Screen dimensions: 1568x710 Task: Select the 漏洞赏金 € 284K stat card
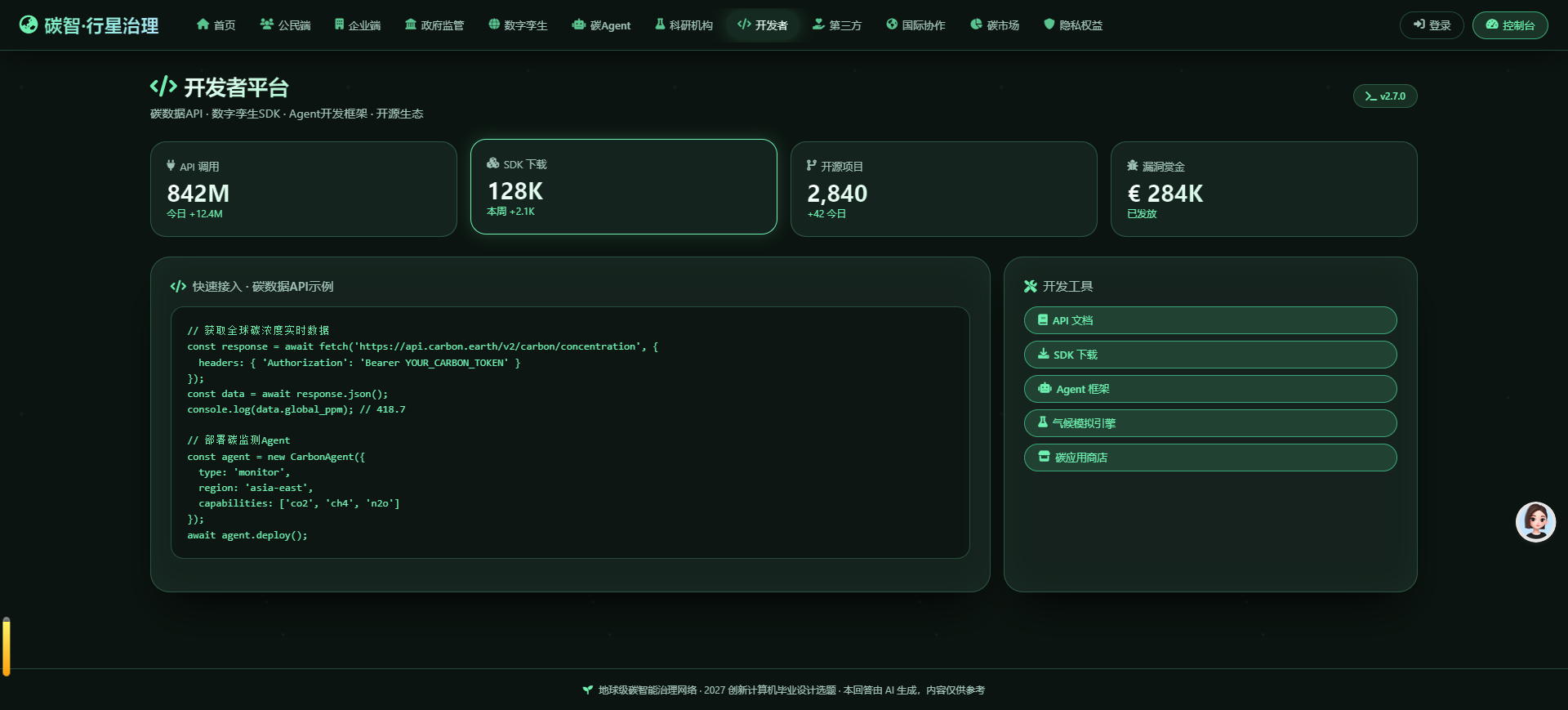pyautogui.click(x=1263, y=190)
